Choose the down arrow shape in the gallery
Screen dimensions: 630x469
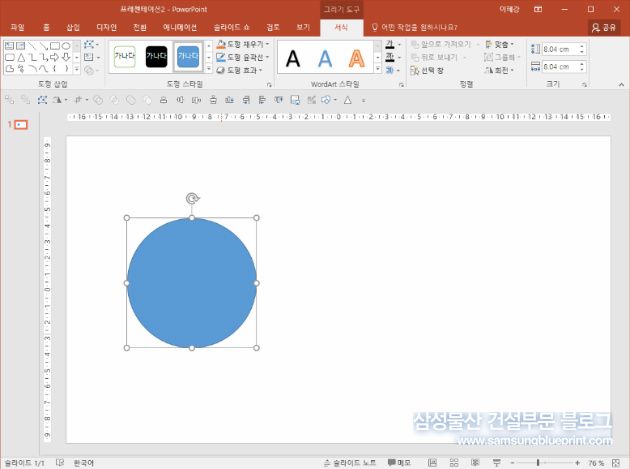click(66, 57)
